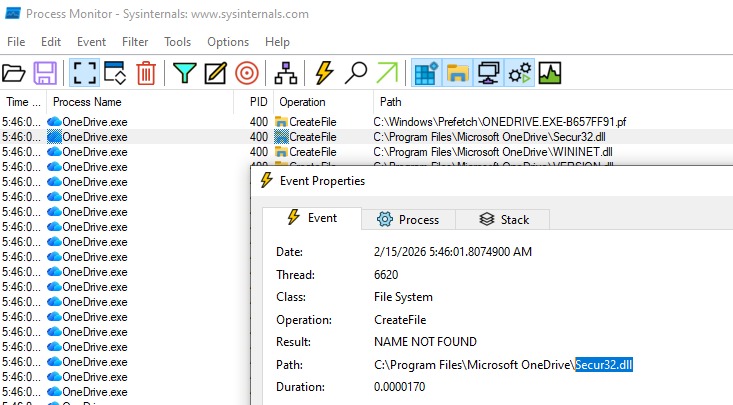Toggle network activity display

(x=489, y=72)
